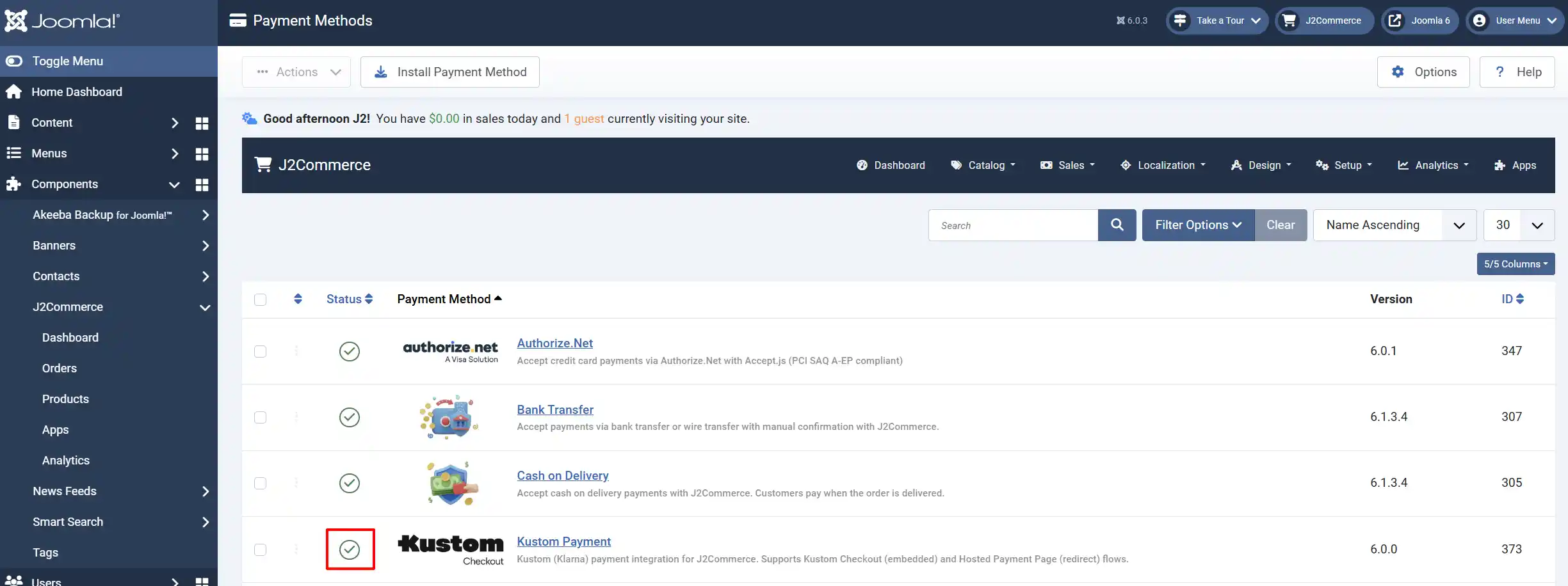This screenshot has height=586, width=1568.
Task: Click into the Search input field
Action: click(1013, 225)
